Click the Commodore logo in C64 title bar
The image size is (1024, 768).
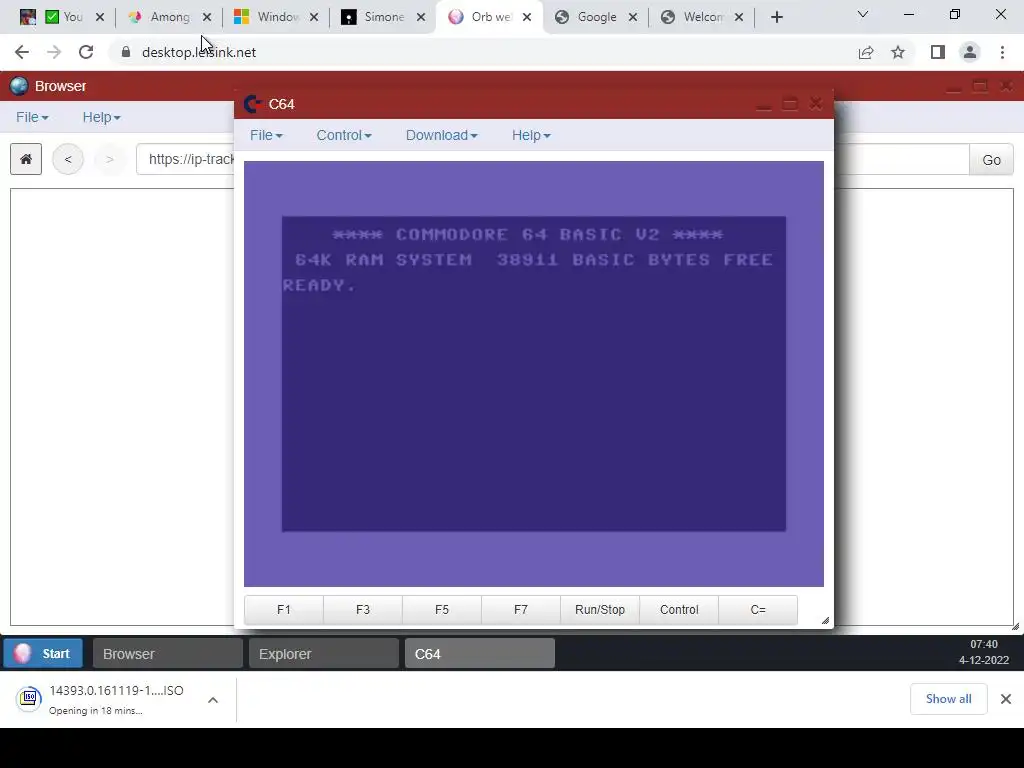(253, 104)
